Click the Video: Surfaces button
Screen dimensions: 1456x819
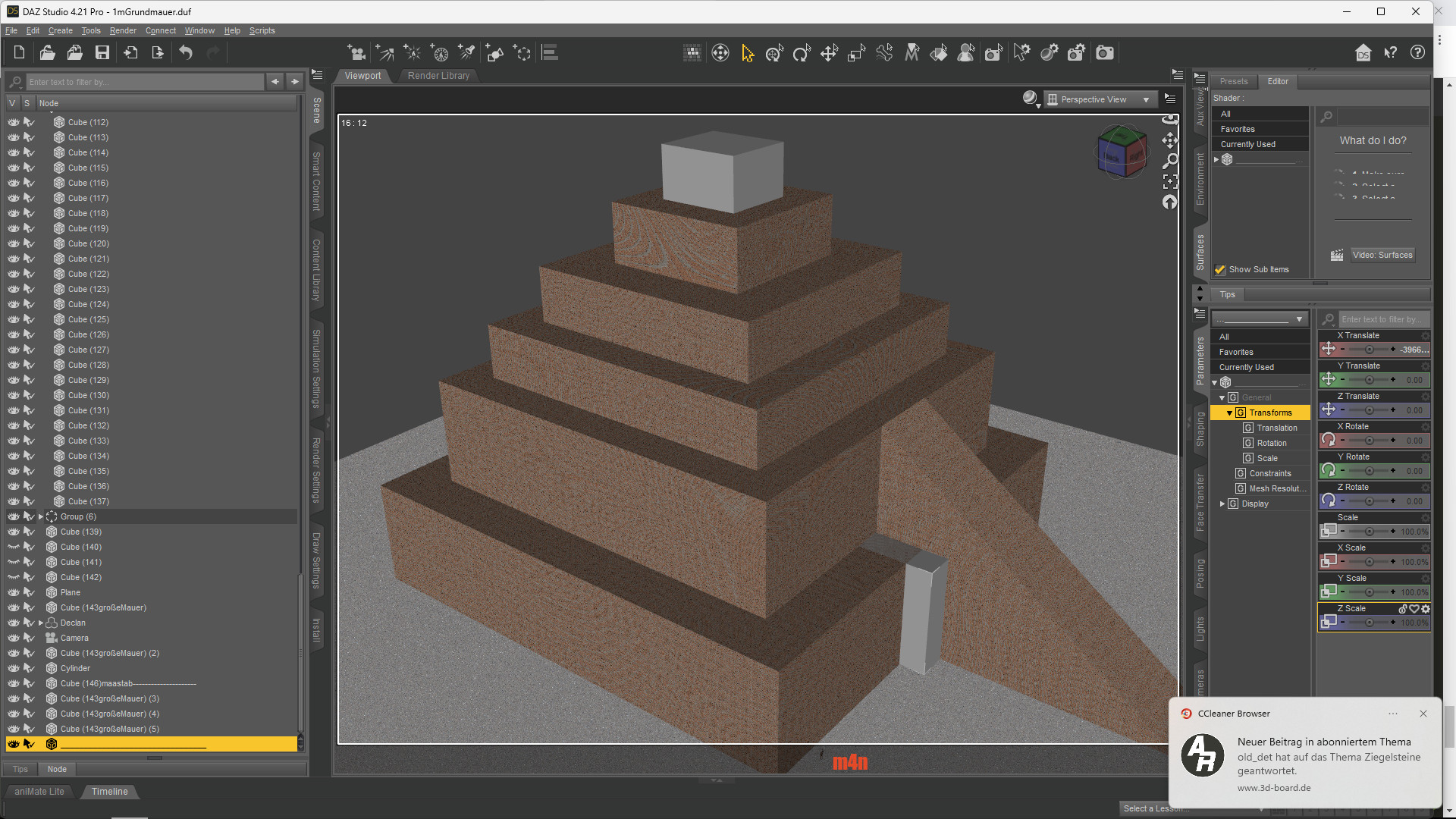[x=1382, y=256]
